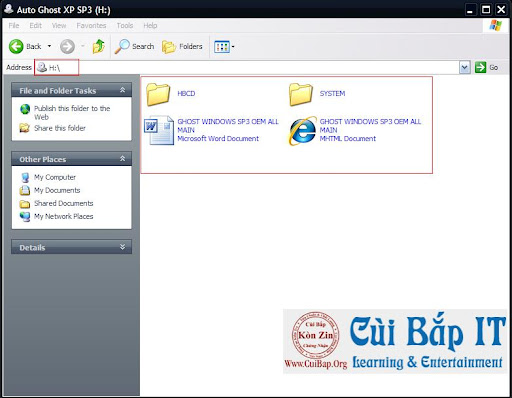Go up one folder level
512x398 pixels.
coord(99,46)
